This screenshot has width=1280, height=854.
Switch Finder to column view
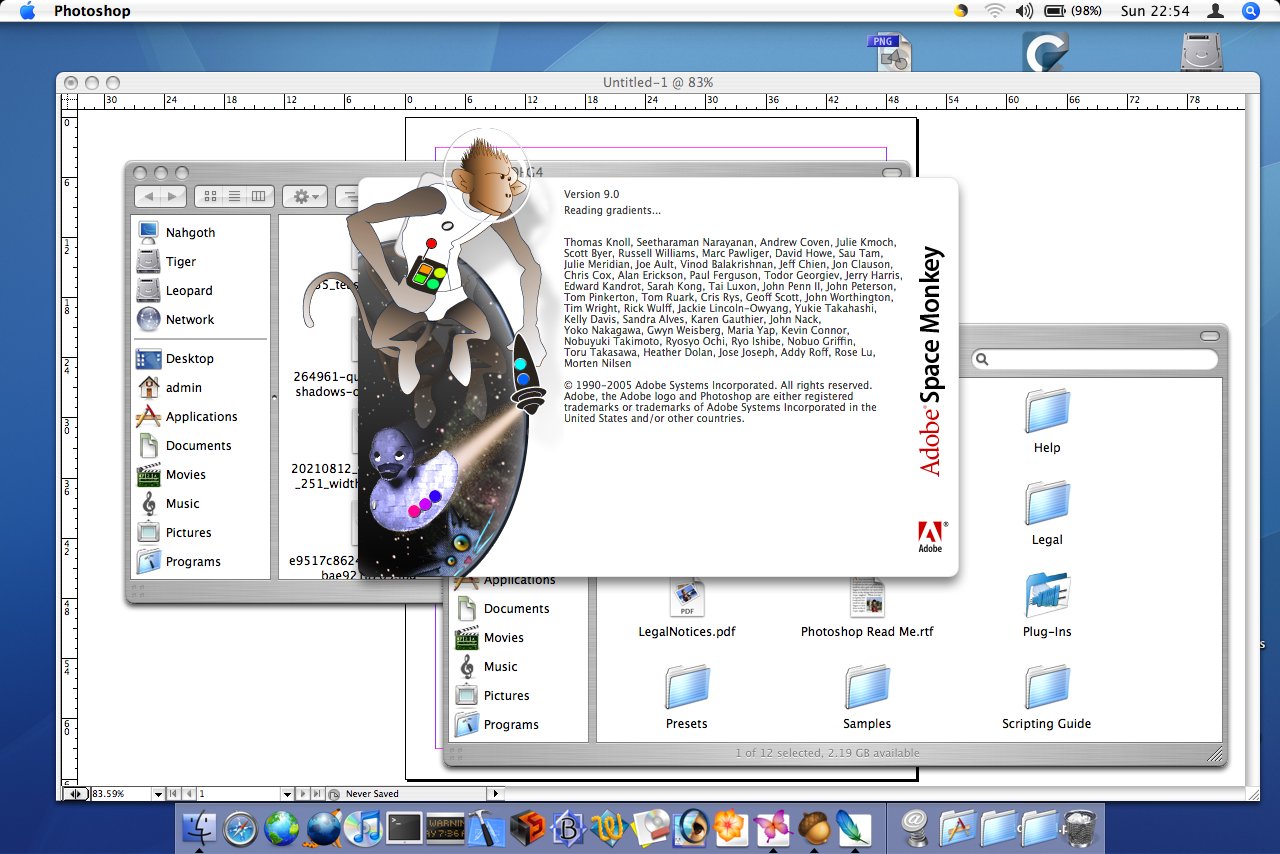coord(260,196)
